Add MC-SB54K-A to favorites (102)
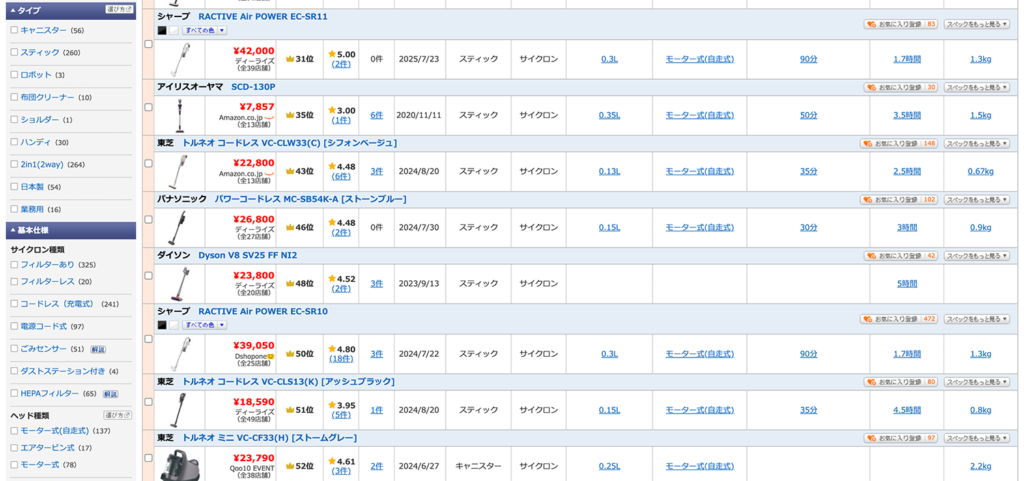The width and height of the screenshot is (1024, 481). pyautogui.click(x=899, y=200)
